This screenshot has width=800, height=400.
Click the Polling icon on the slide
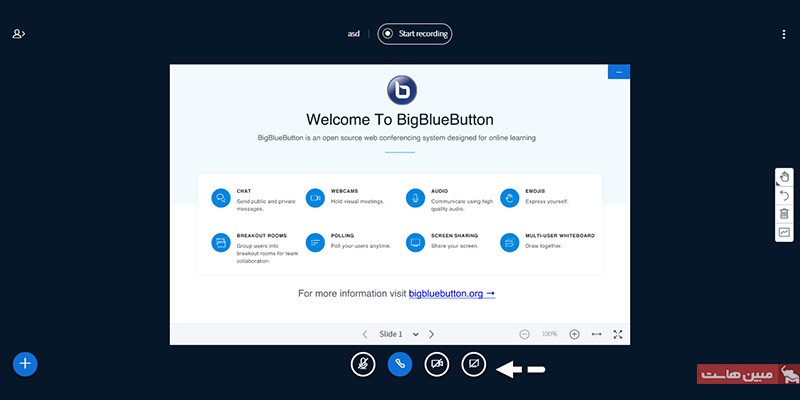(315, 242)
